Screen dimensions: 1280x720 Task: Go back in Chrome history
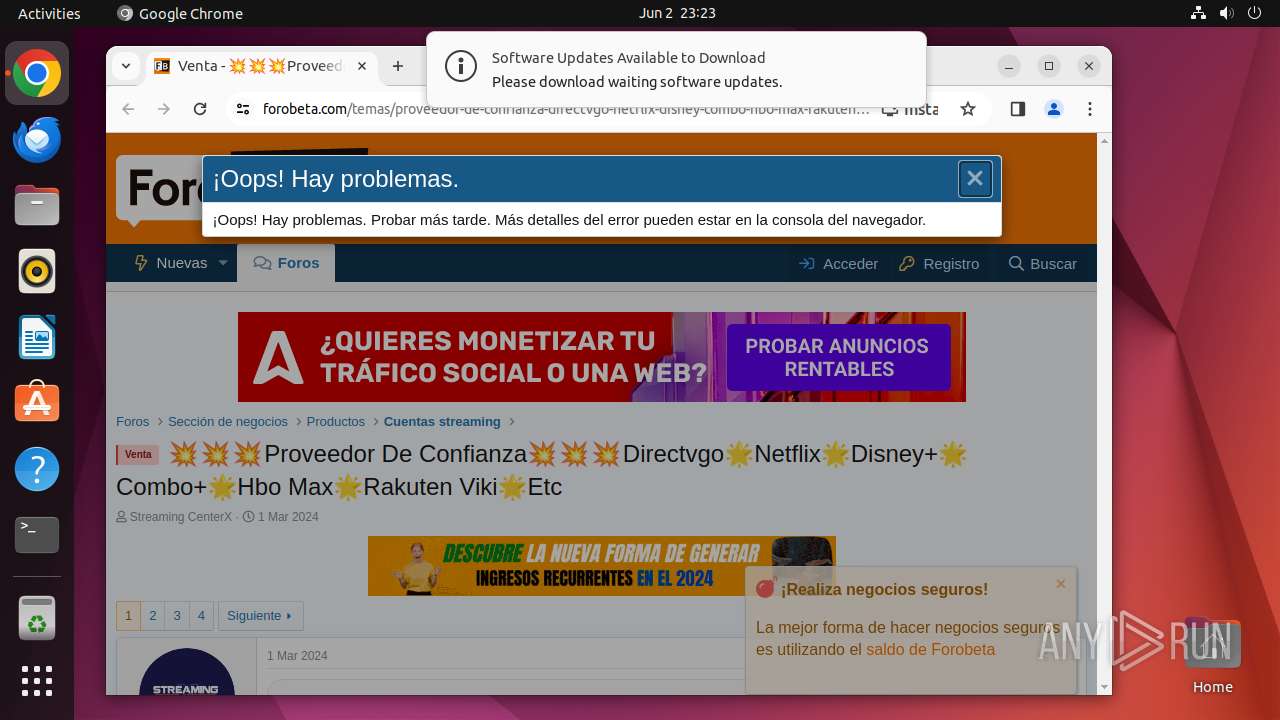click(x=128, y=109)
